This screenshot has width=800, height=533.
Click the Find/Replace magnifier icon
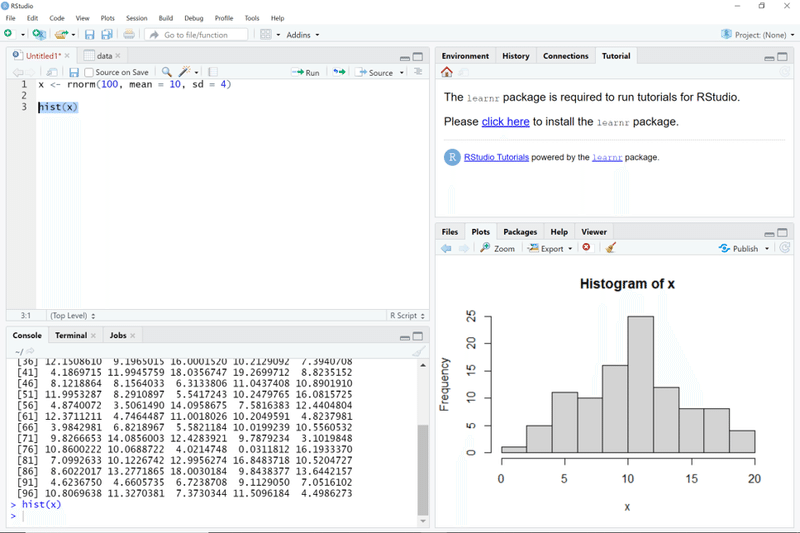coord(166,72)
